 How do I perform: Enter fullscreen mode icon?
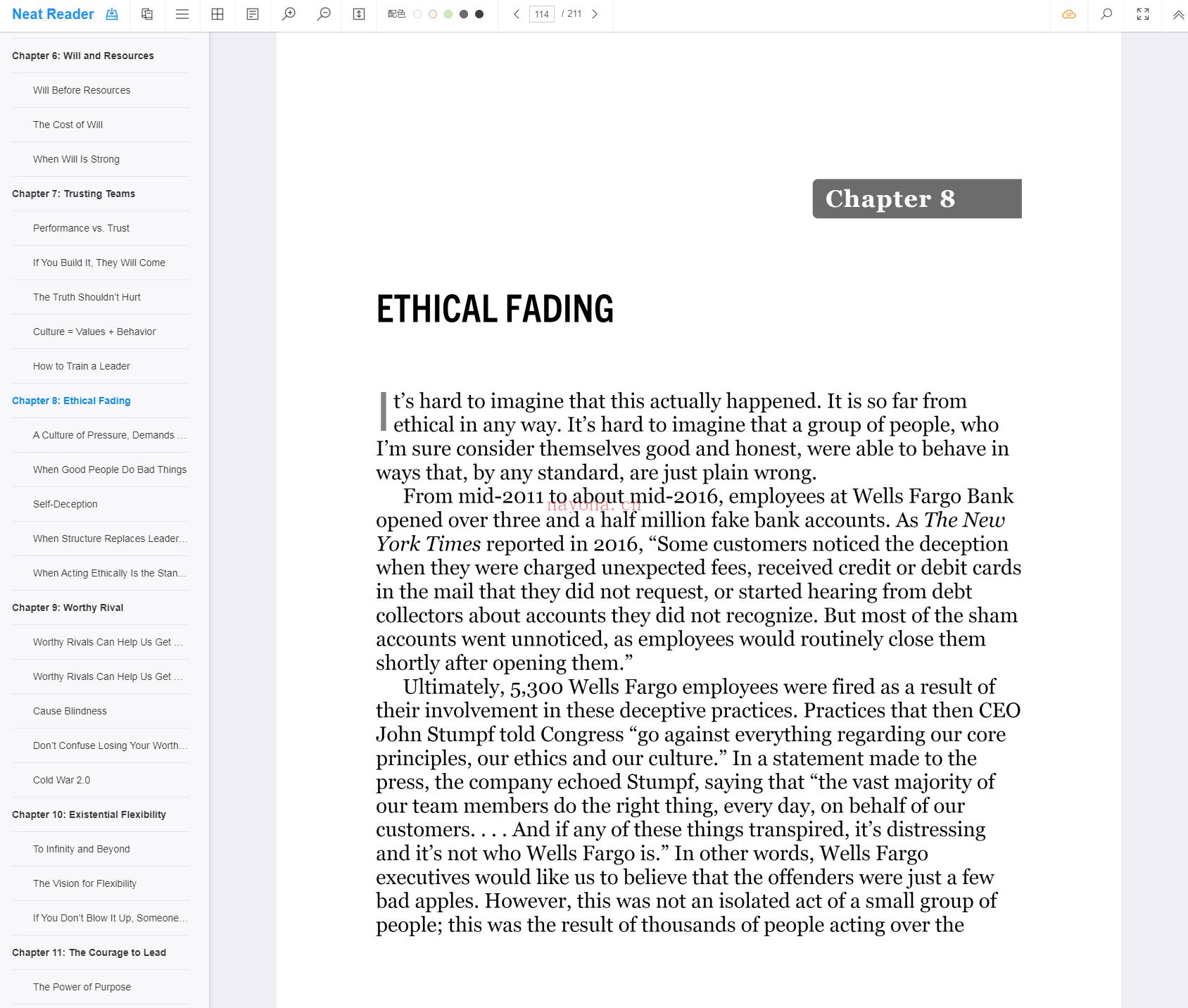[x=1143, y=14]
